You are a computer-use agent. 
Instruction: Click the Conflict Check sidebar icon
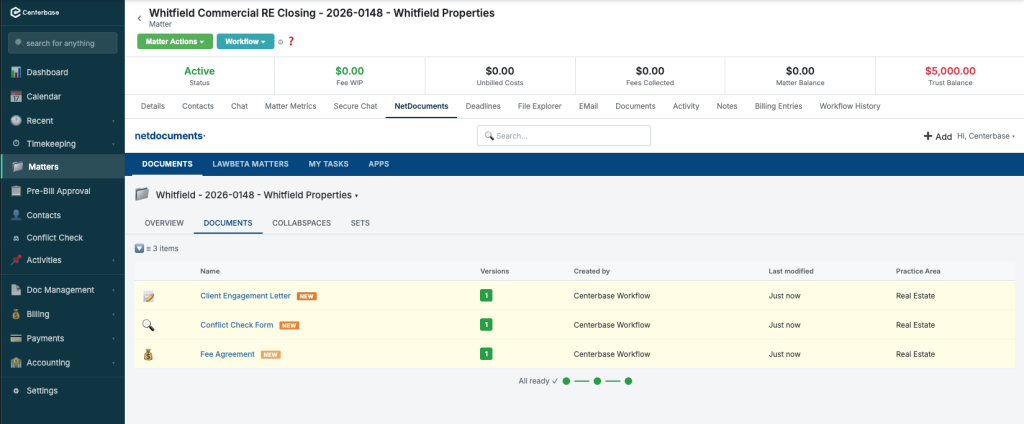pos(16,238)
